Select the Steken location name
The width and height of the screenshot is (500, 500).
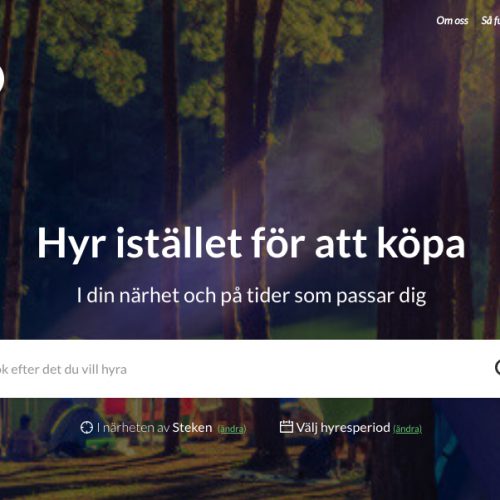(192, 427)
